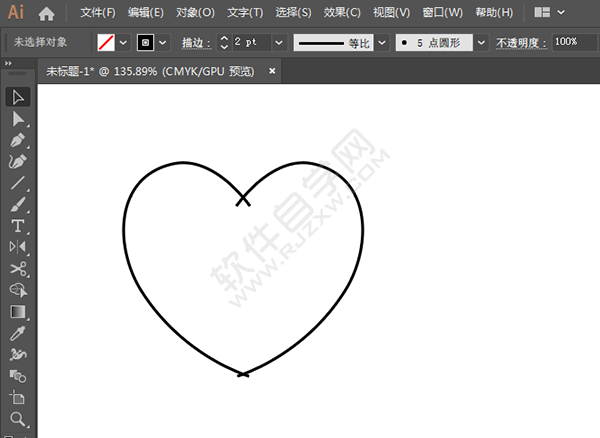Click the Illustrator Ai logo
Image resolution: width=600 pixels, height=438 pixels.
click(16, 12)
